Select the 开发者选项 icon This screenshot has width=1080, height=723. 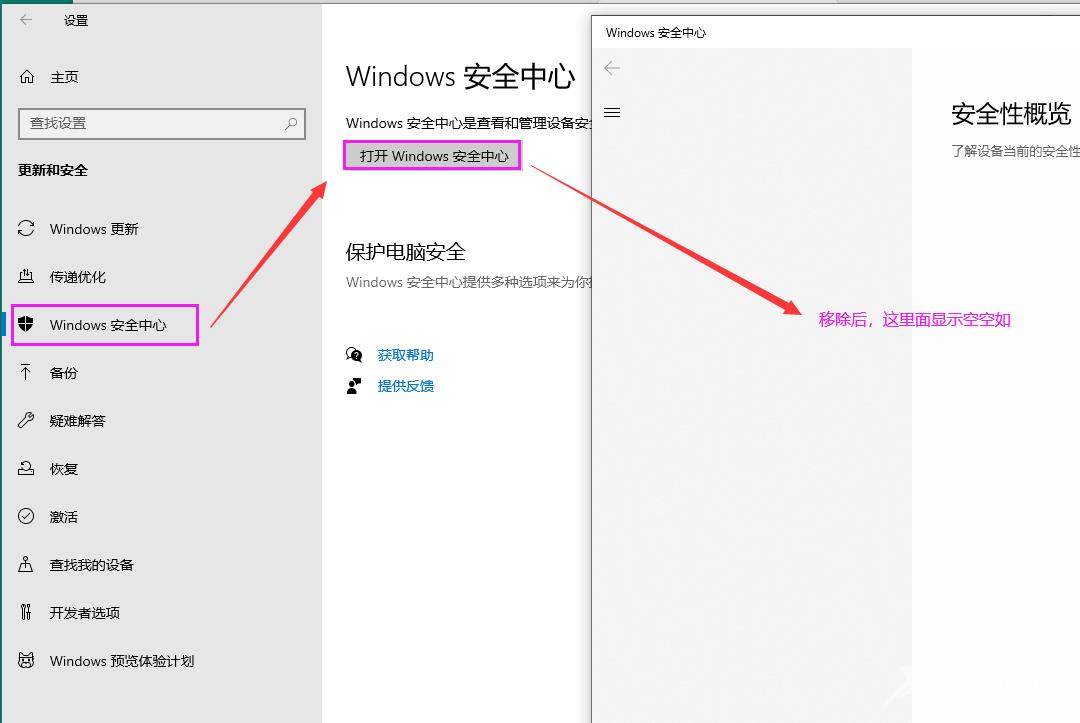click(26, 612)
